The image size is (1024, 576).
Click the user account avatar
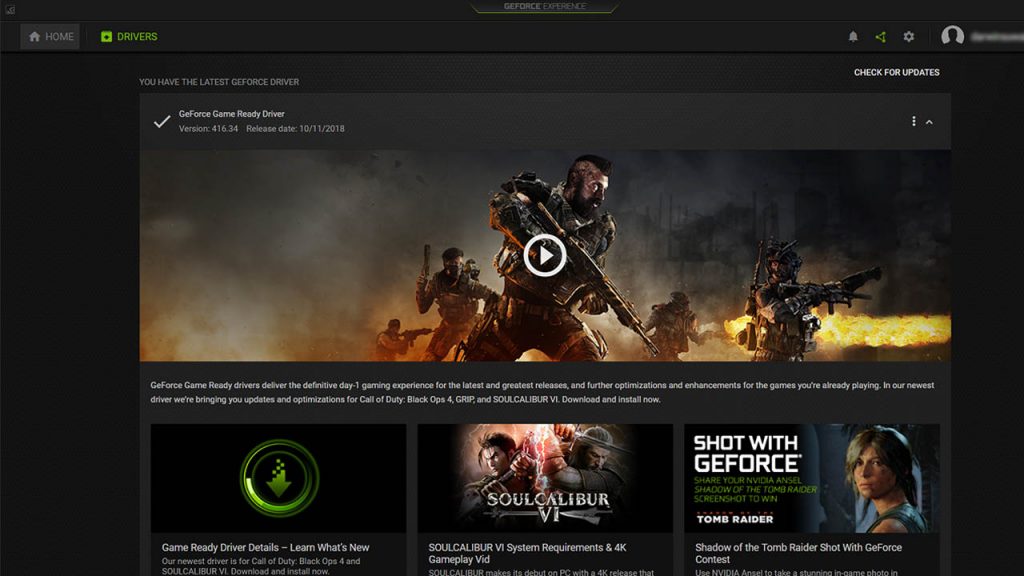951,36
